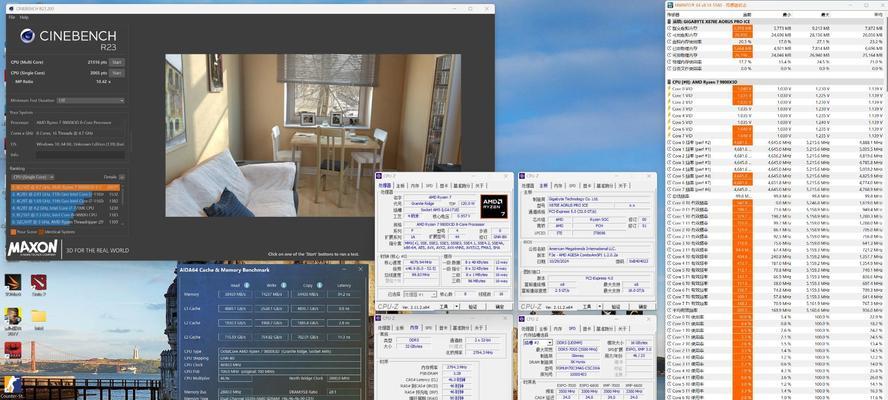Open the yellow folder on the desktop

39,316
